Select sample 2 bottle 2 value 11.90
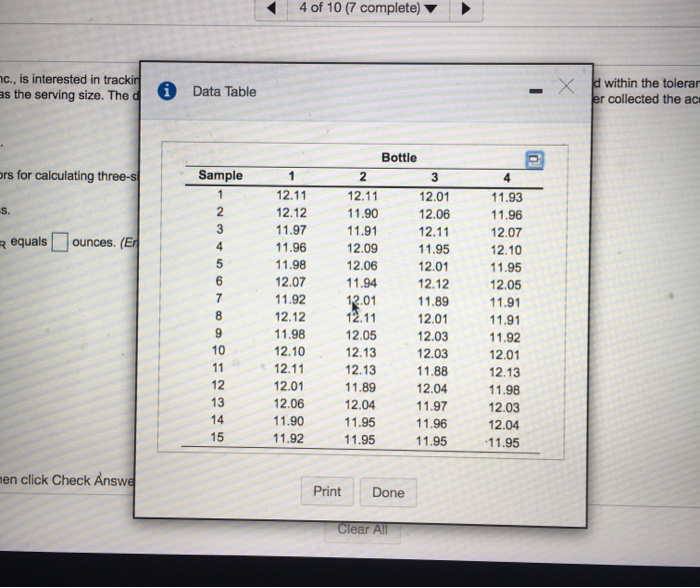Viewport: 700px width, 588px height. point(362,213)
